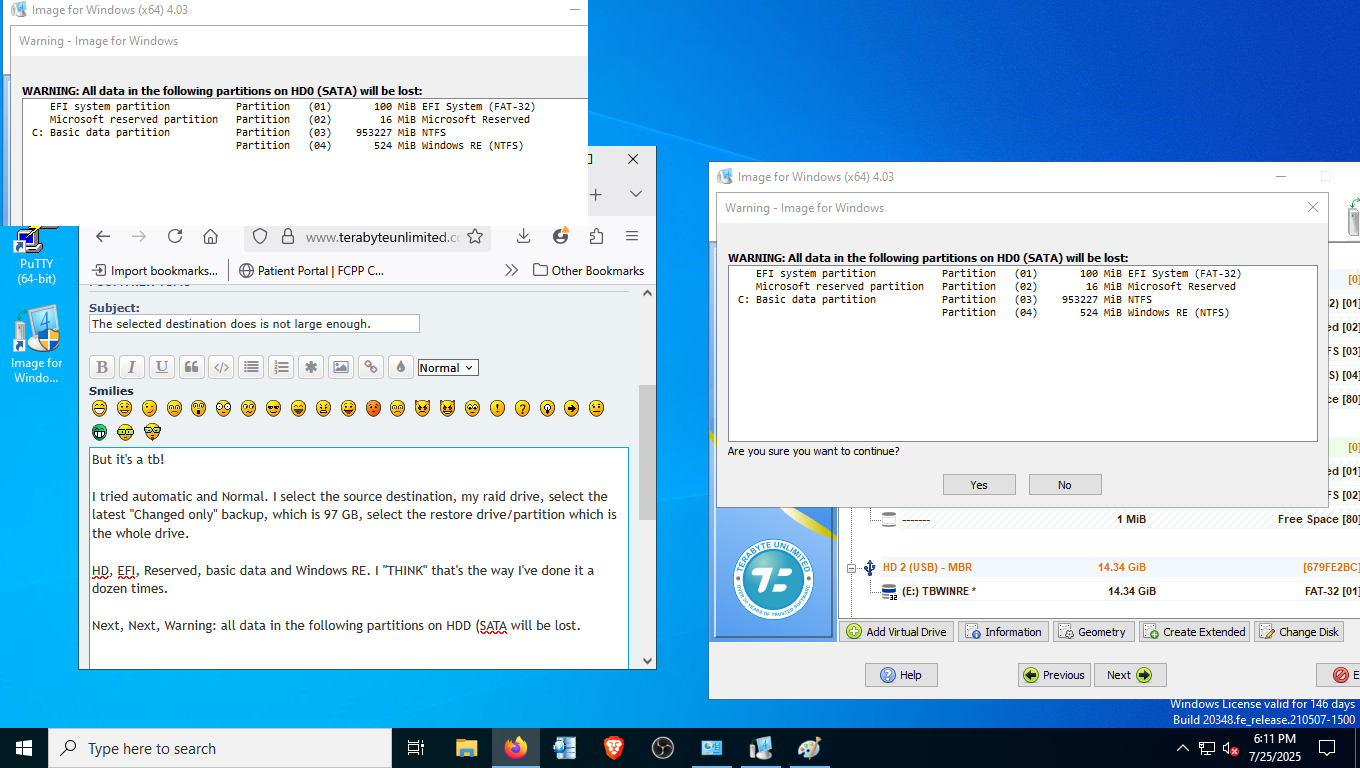Image resolution: width=1360 pixels, height=768 pixels.
Task: Click Create Extended
Action: pyautogui.click(x=1195, y=632)
